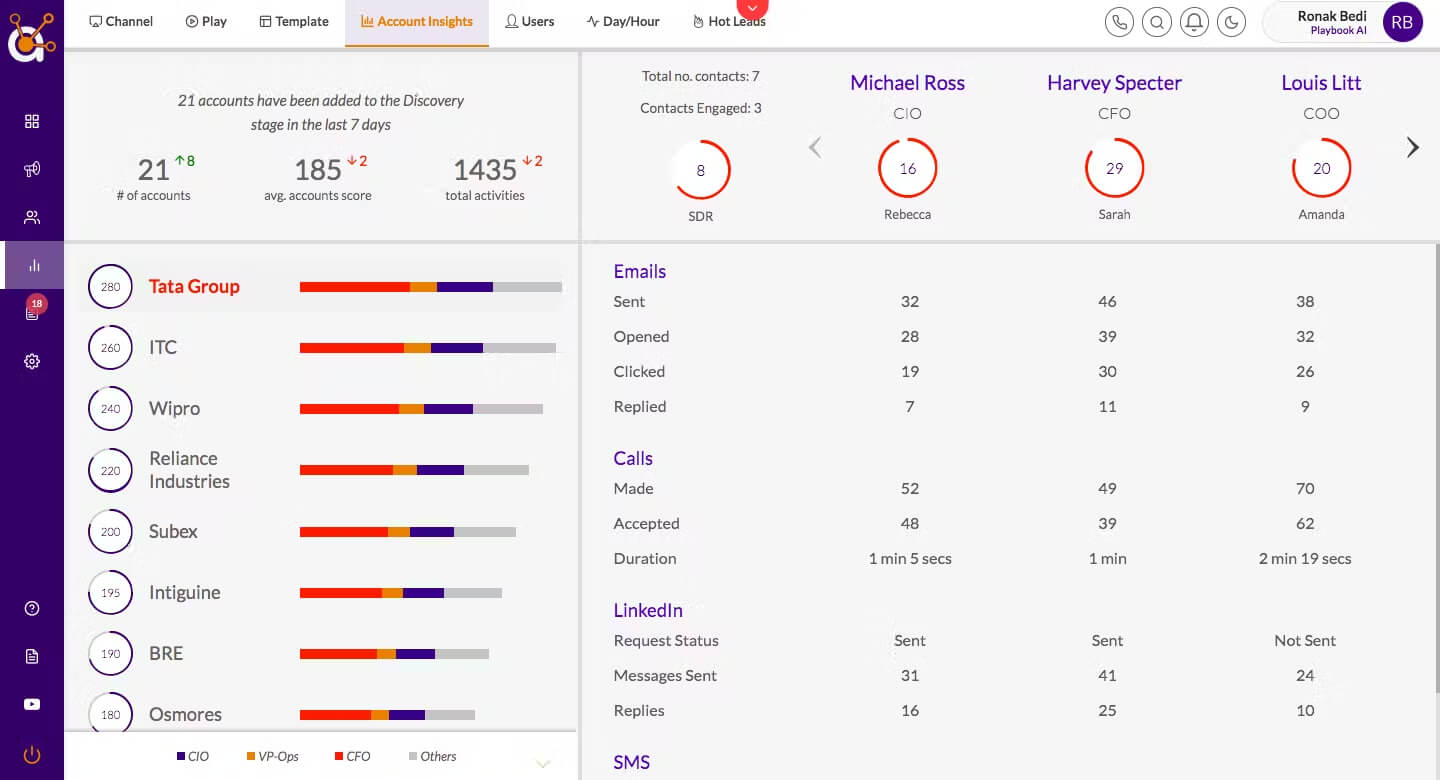This screenshot has height=780, width=1440.
Task: Show next contacts with right arrow
Action: (1413, 148)
